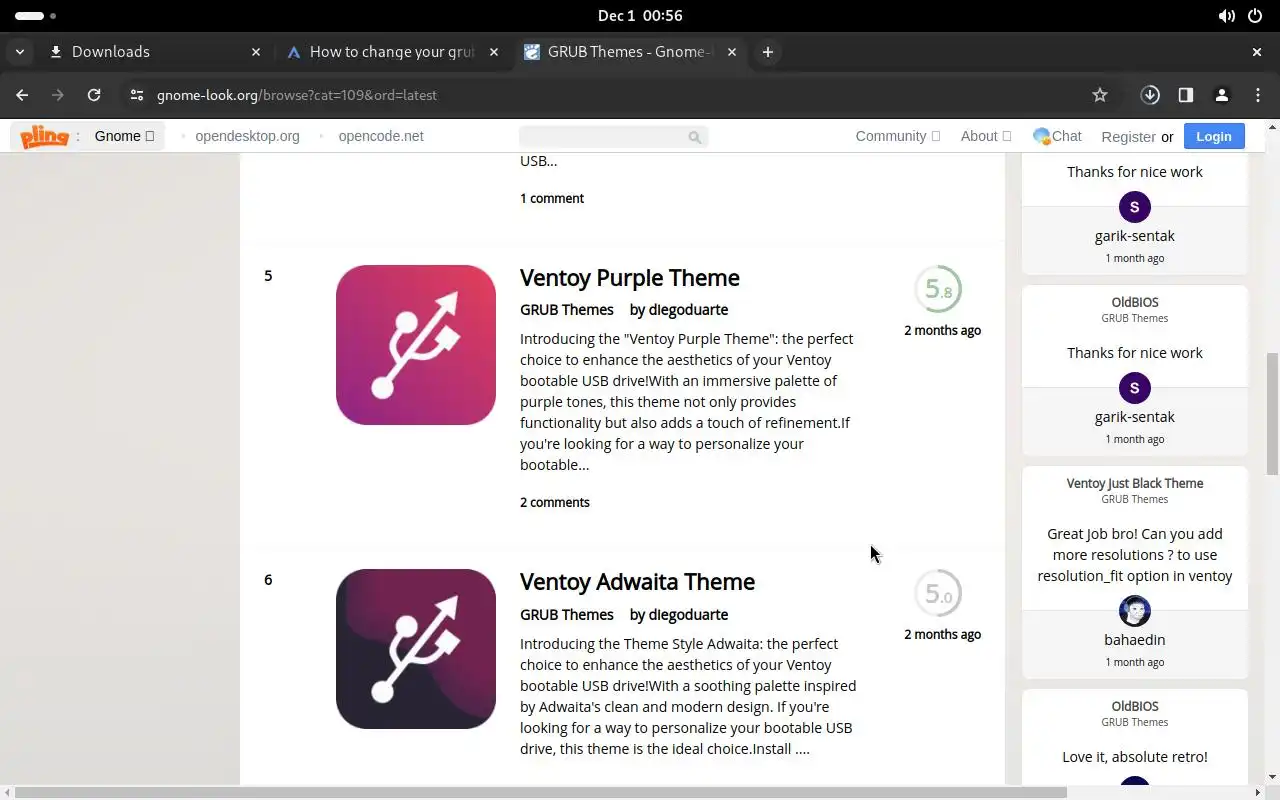Click the bahaedin username
The image size is (1280, 800).
pos(1134,640)
